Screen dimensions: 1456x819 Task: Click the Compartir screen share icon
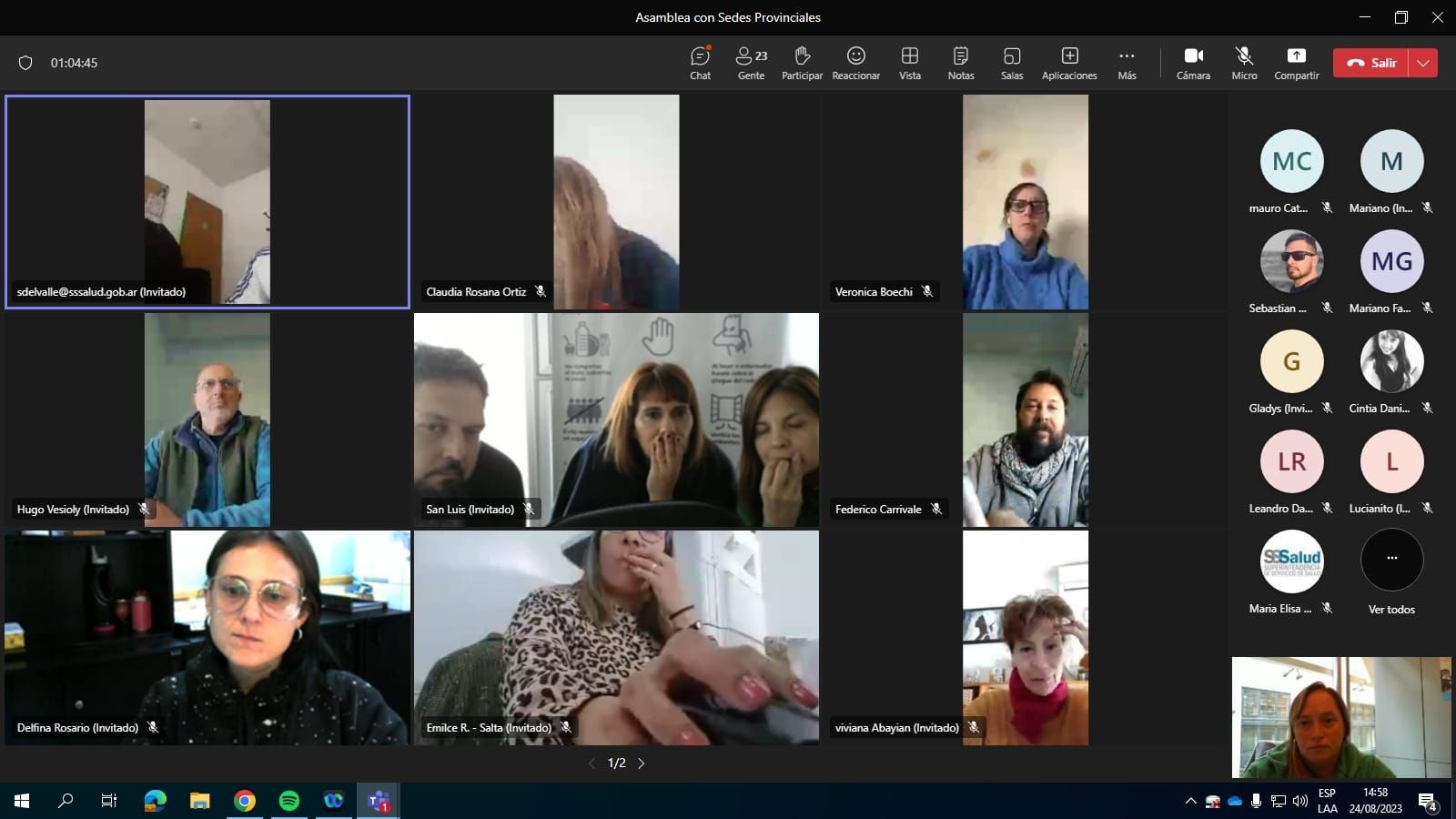pyautogui.click(x=1296, y=56)
